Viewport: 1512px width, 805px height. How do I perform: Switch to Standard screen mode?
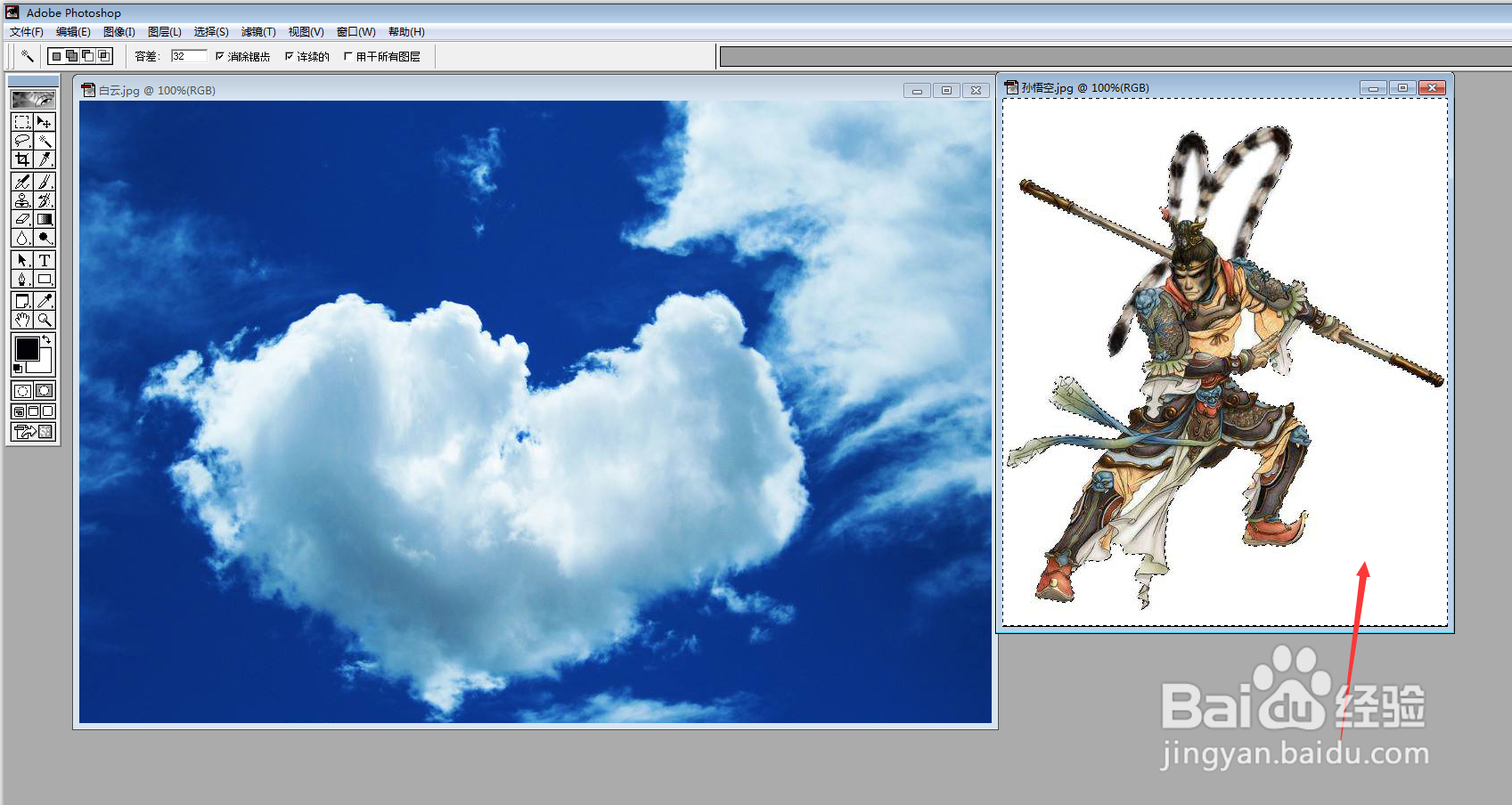pos(19,411)
